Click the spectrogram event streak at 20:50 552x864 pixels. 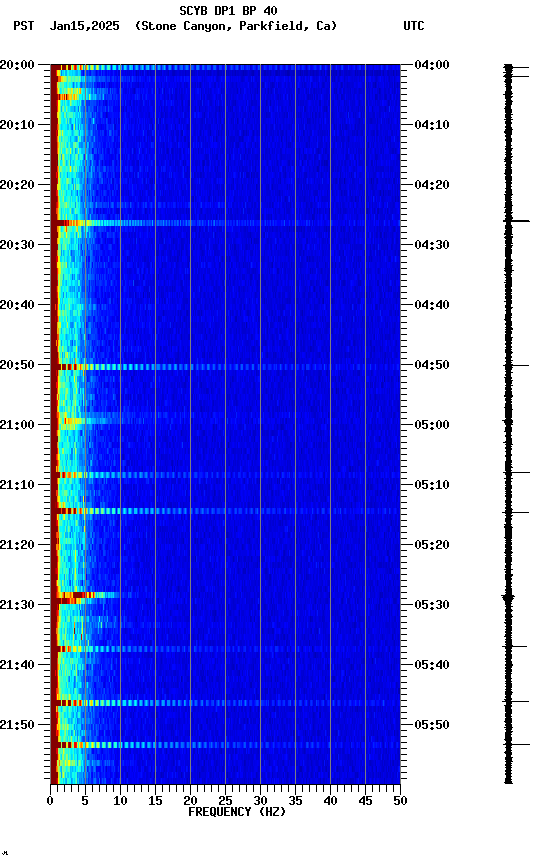[x=225, y=367]
